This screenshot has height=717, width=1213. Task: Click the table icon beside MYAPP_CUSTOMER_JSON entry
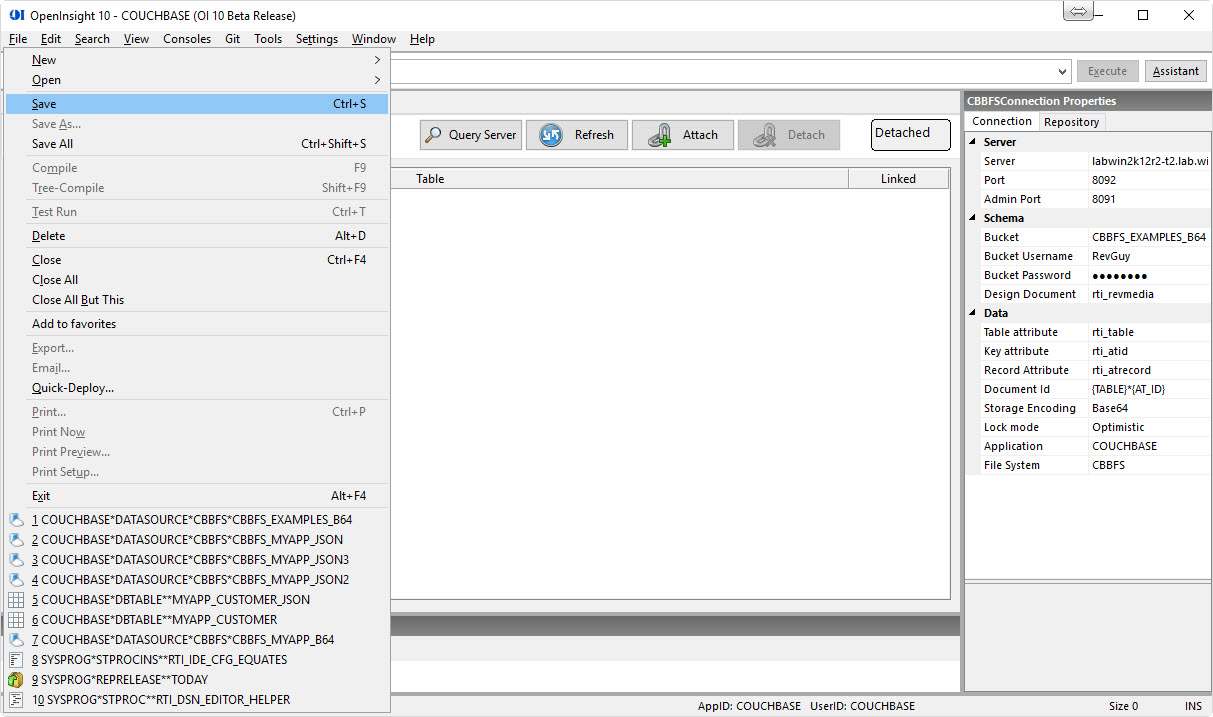coord(16,600)
